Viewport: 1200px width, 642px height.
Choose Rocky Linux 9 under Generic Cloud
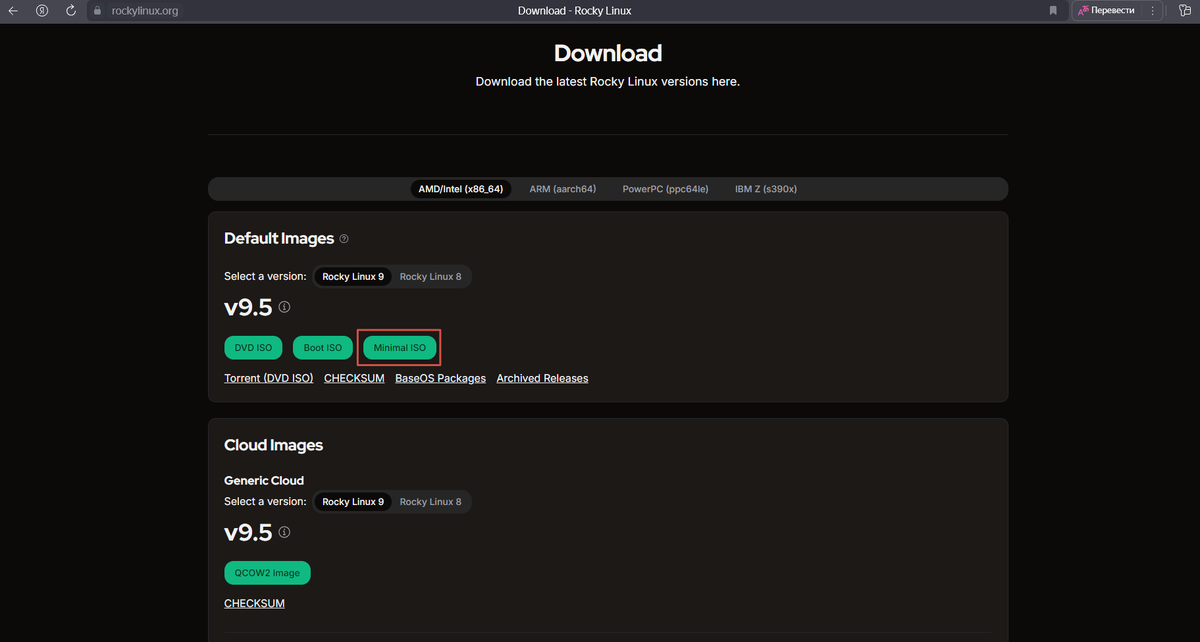coord(353,502)
